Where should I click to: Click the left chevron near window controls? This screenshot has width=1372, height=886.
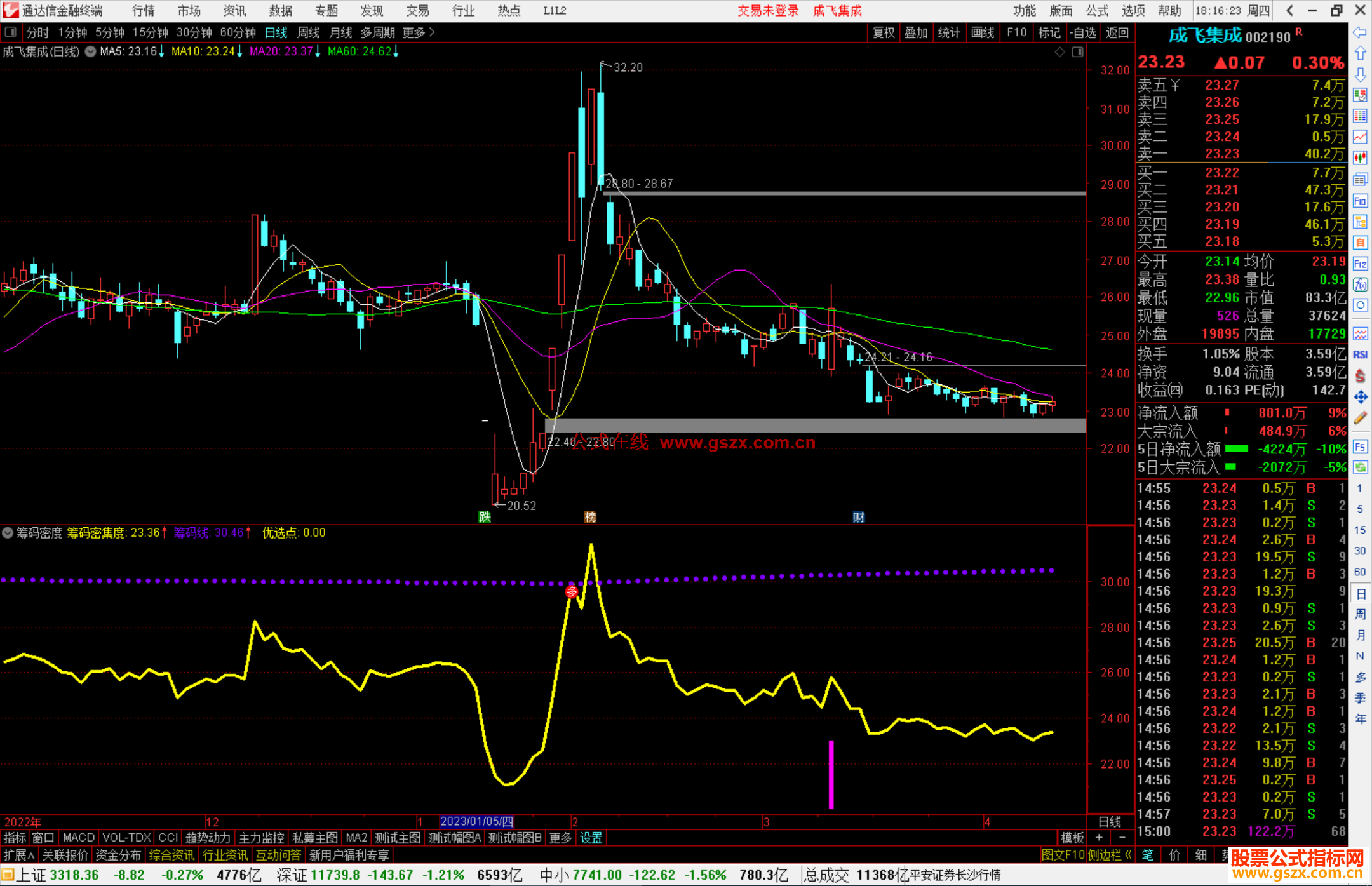point(1289,10)
